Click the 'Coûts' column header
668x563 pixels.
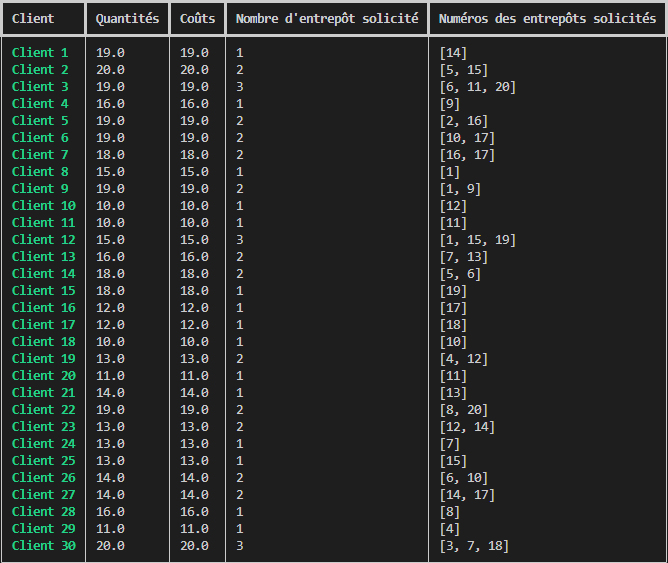click(x=197, y=18)
